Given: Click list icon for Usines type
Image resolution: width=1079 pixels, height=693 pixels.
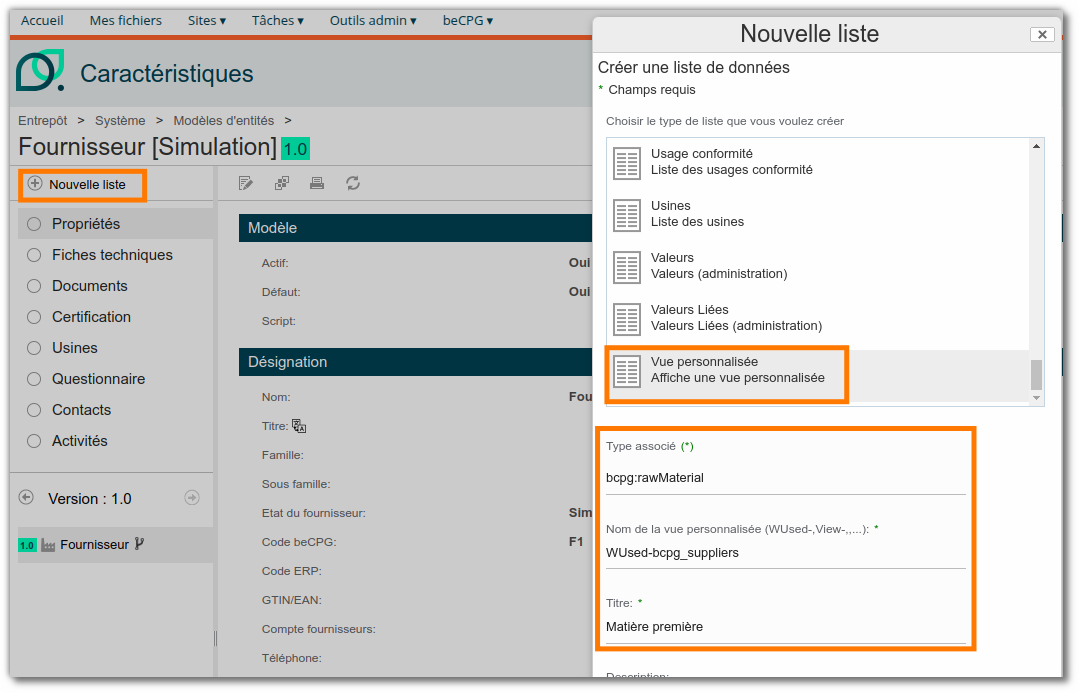Looking at the screenshot, I should [627, 215].
